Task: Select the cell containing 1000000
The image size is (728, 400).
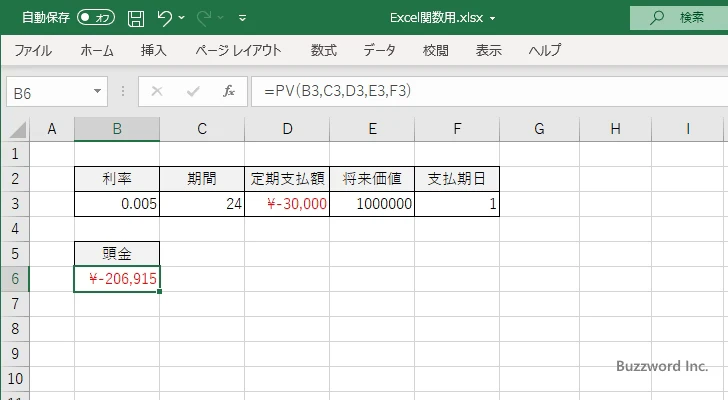Action: click(372, 204)
